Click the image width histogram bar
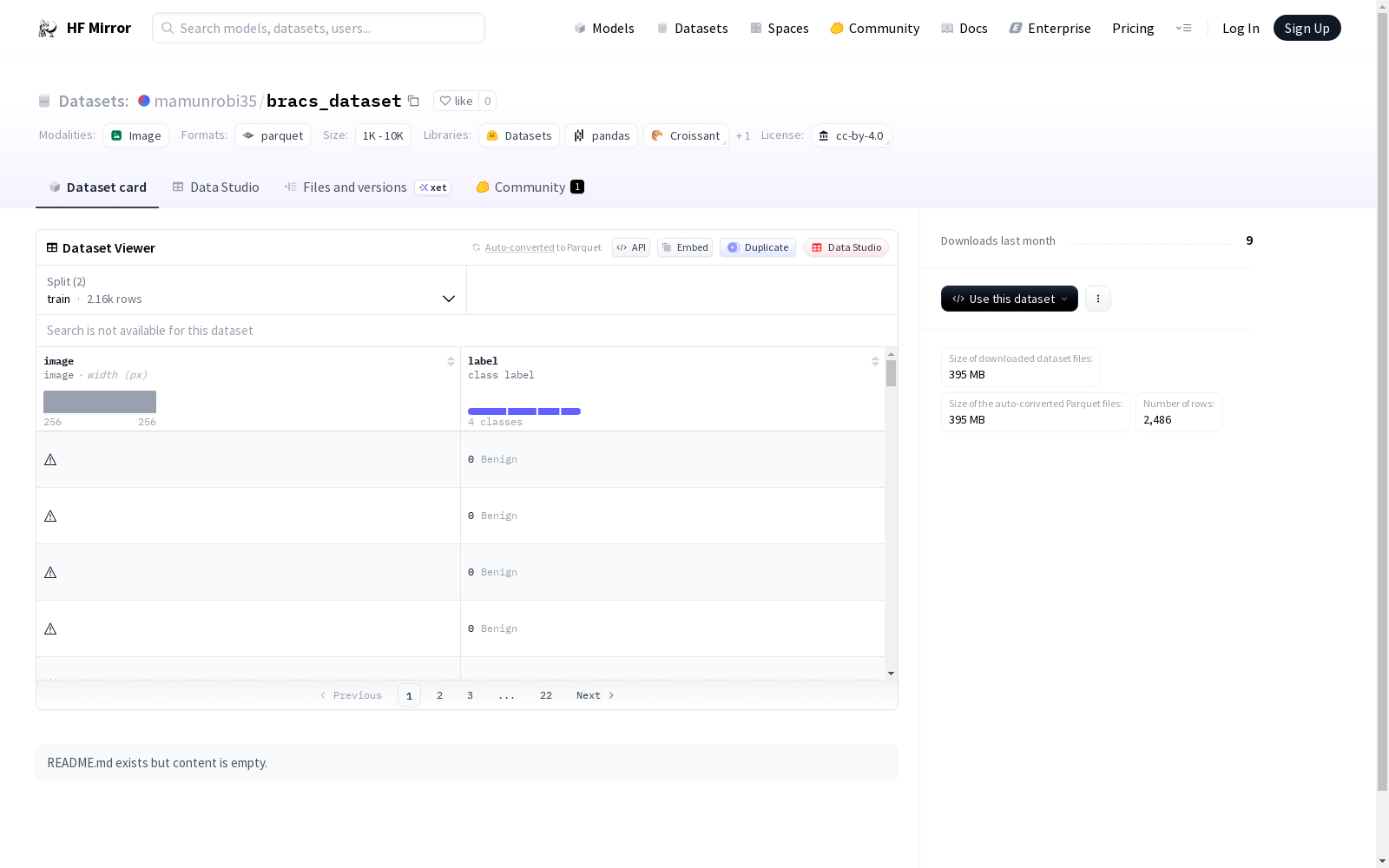 pyautogui.click(x=100, y=402)
